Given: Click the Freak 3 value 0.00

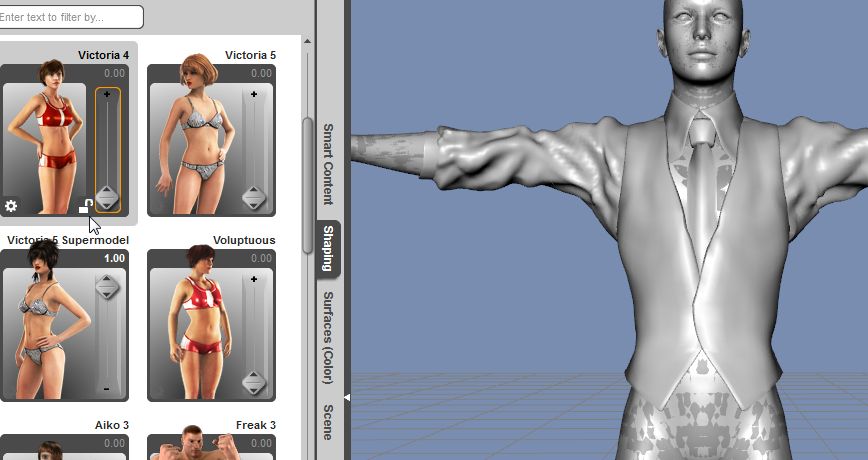Looking at the screenshot, I should 261,443.
